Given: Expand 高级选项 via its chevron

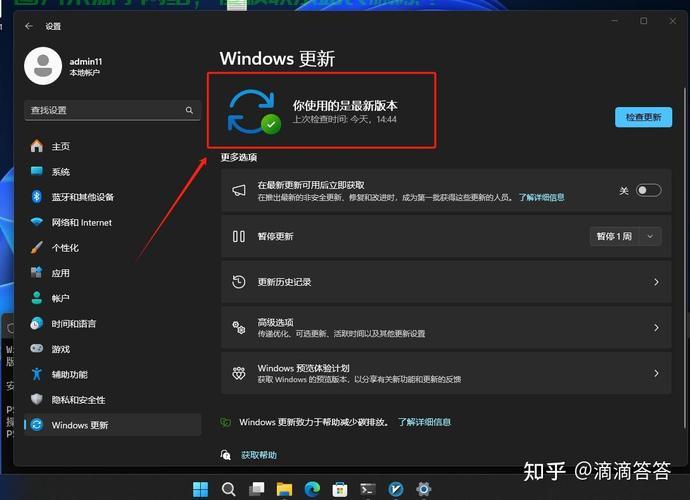Looking at the screenshot, I should tap(656, 327).
